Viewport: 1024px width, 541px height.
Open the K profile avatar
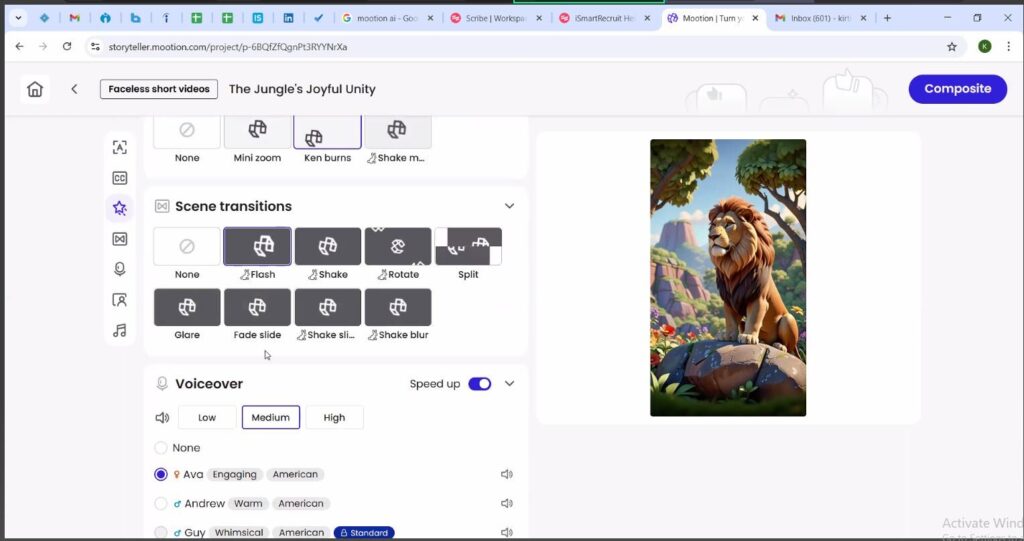[984, 46]
